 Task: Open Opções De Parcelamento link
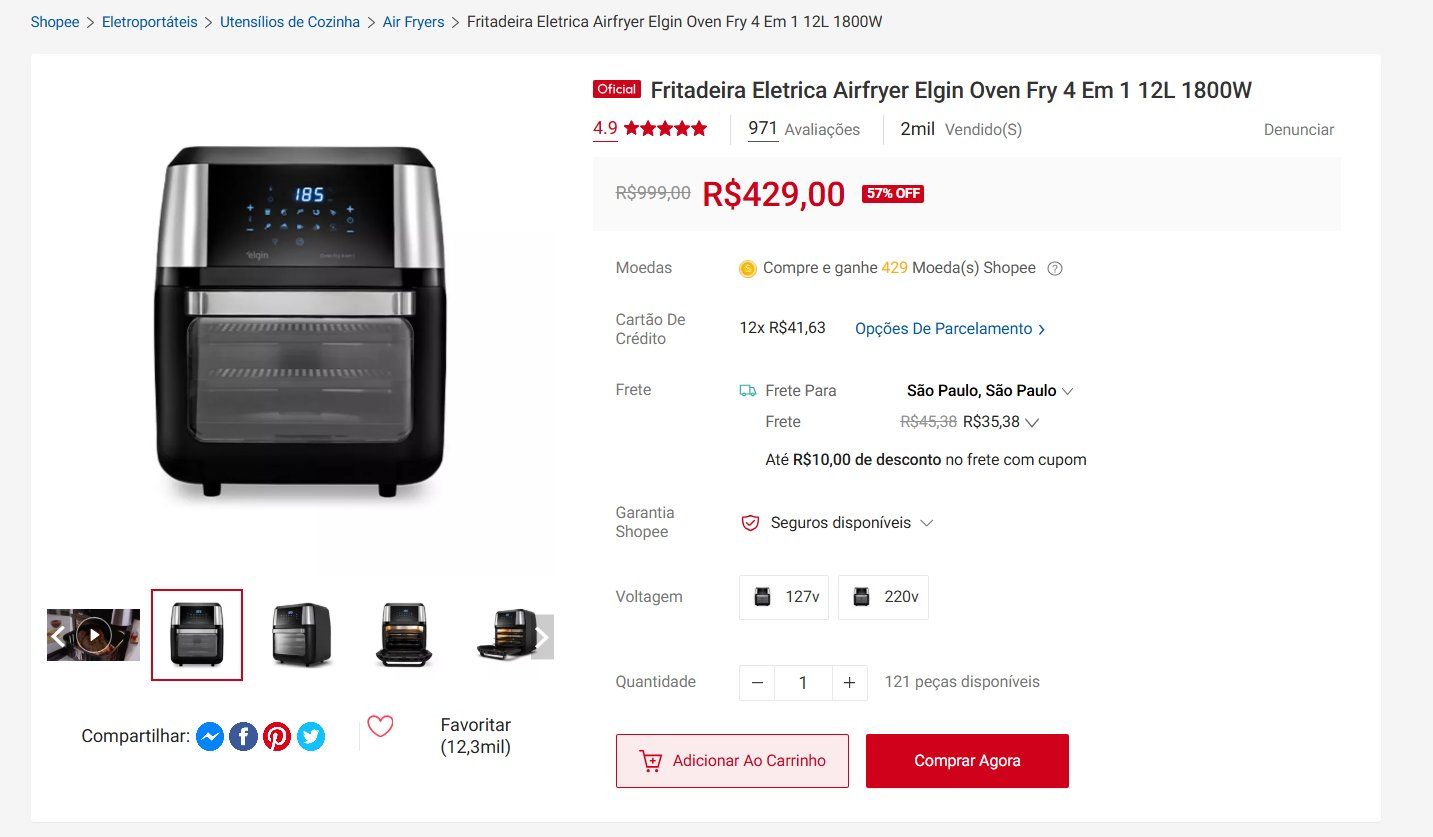950,329
